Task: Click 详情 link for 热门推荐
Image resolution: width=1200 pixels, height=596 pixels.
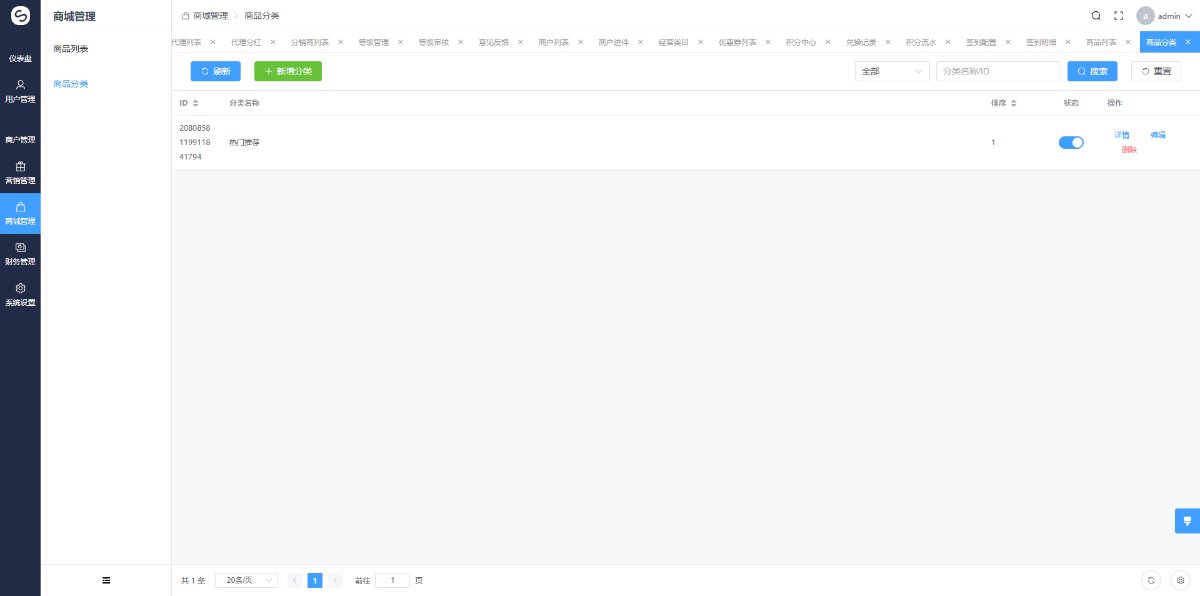Action: 1122,135
